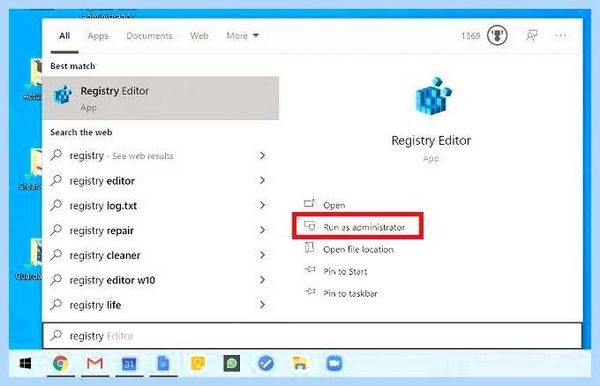Click the Pin to taskbar pin icon
600x386 pixels.
[x=310, y=292]
